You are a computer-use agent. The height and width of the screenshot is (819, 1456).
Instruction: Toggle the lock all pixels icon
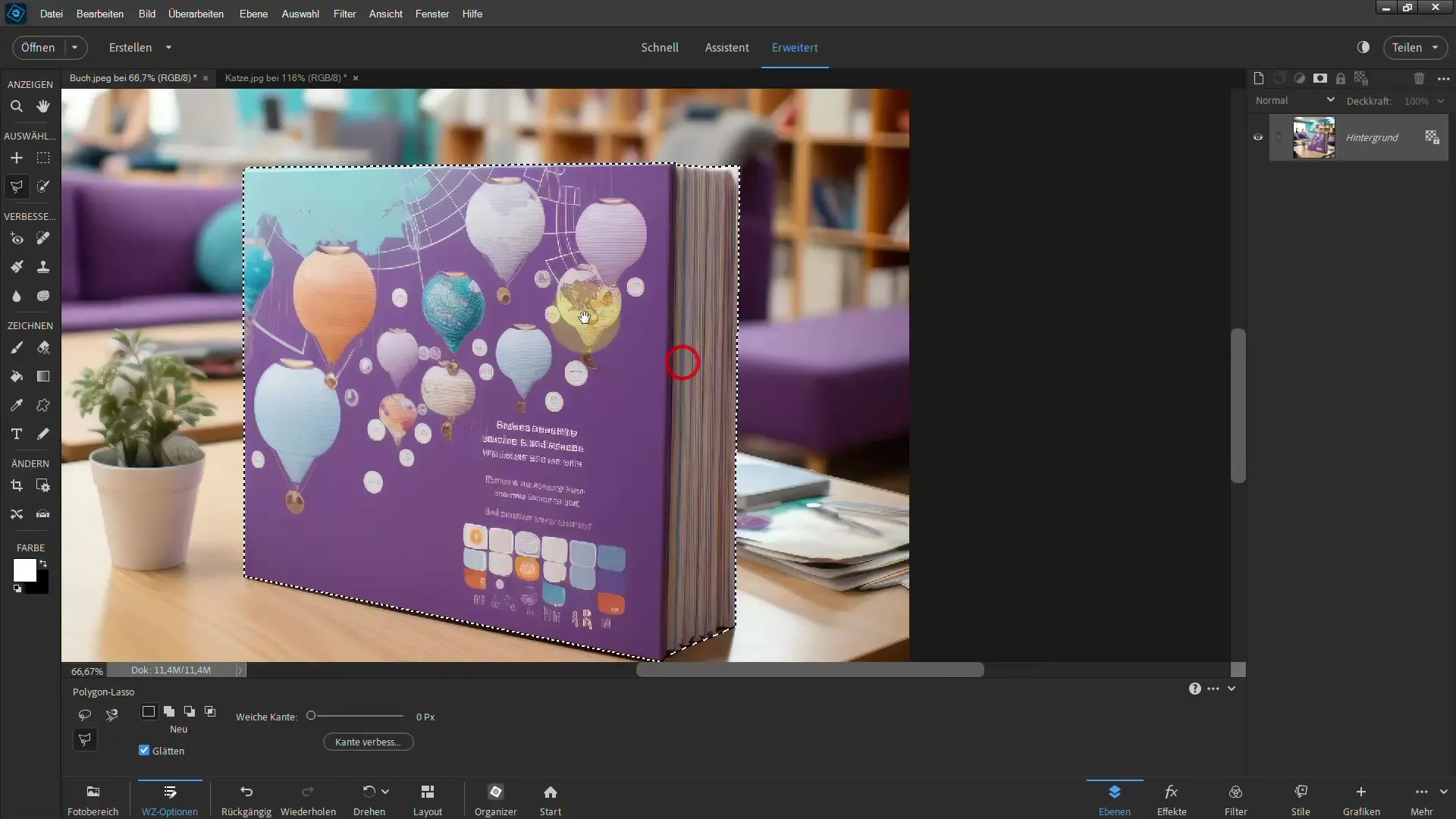pos(1341,78)
